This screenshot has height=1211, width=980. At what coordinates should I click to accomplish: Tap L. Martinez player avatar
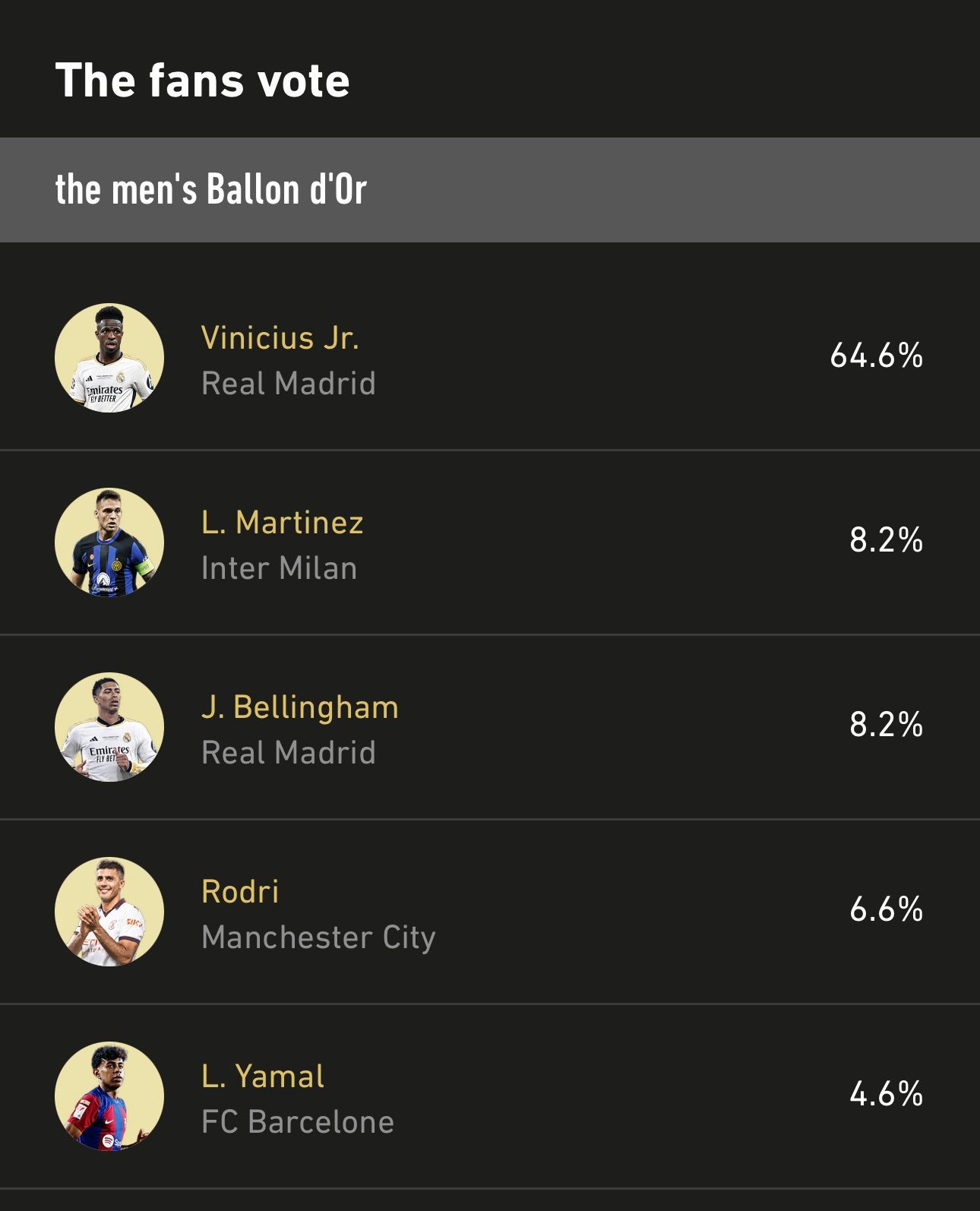point(109,542)
